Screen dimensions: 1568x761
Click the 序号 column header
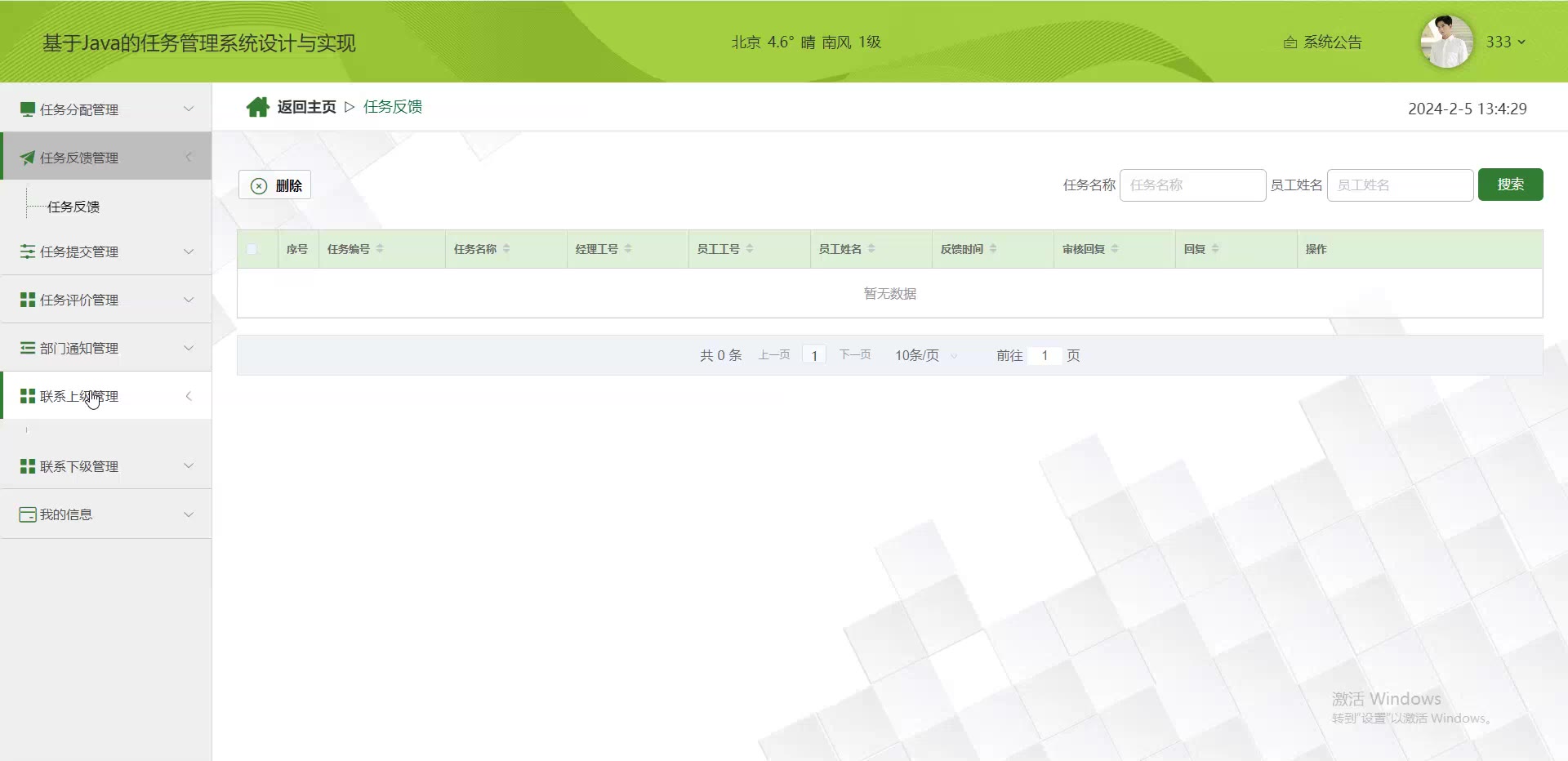(x=297, y=249)
